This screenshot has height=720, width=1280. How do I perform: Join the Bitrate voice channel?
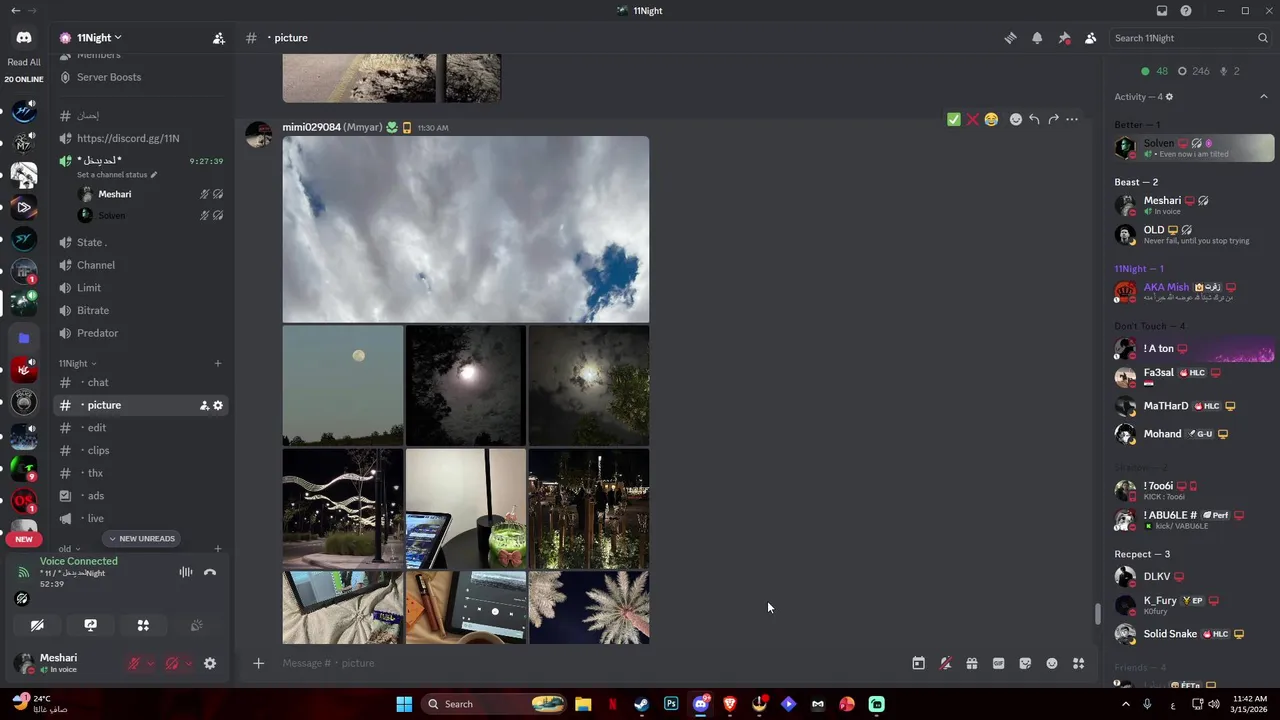click(142, 310)
